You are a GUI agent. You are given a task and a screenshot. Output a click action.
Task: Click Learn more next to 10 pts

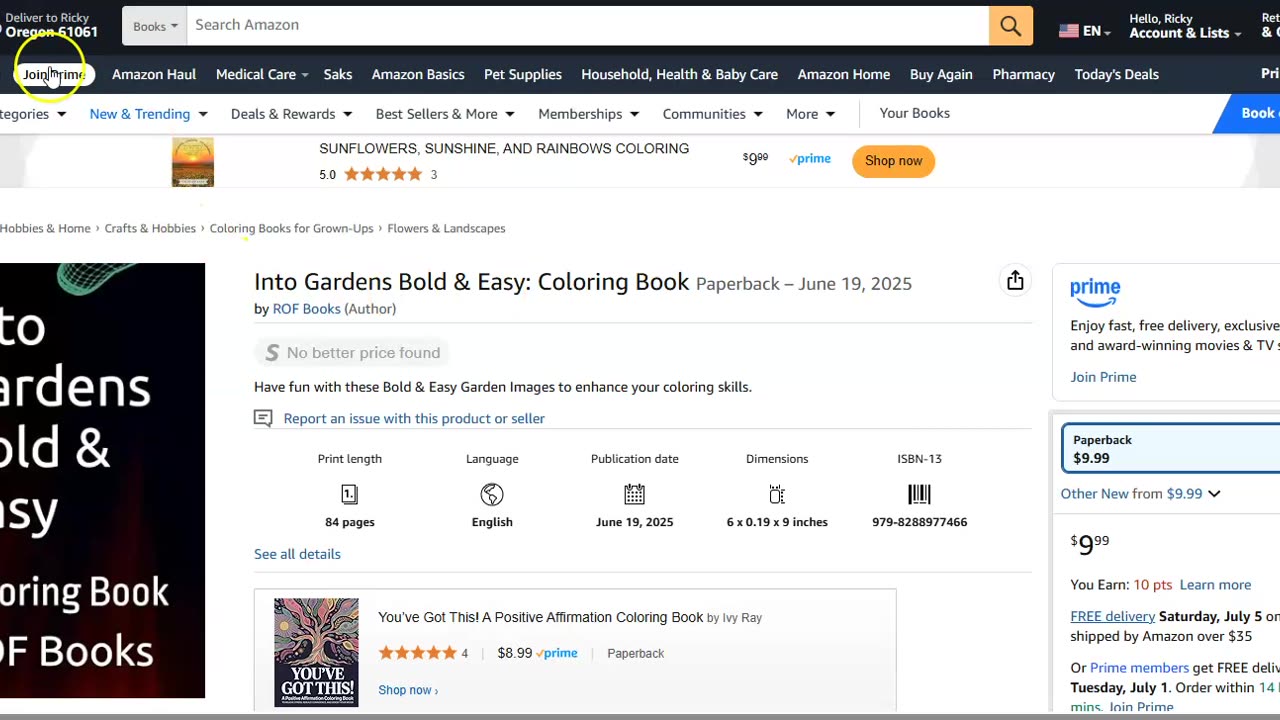pyautogui.click(x=1215, y=585)
